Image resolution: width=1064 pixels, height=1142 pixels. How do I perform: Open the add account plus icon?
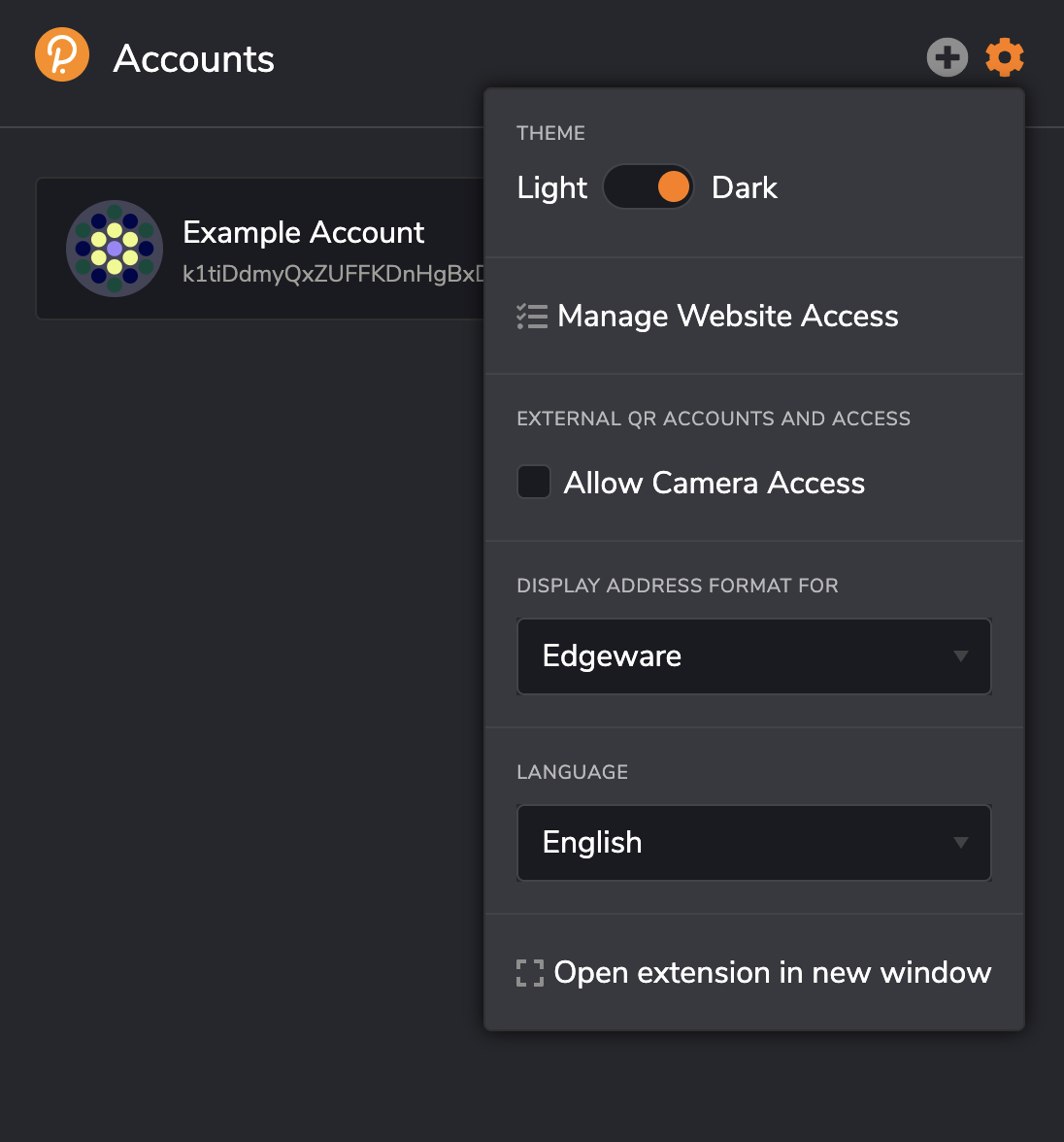947,57
